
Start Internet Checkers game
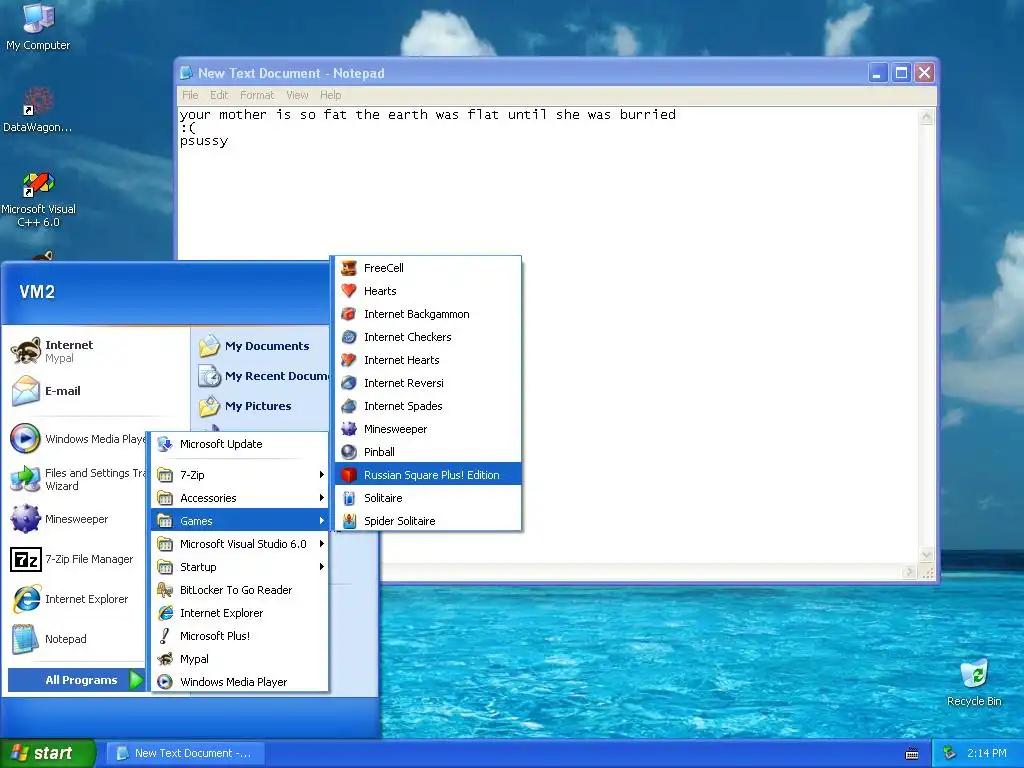(x=428, y=337)
